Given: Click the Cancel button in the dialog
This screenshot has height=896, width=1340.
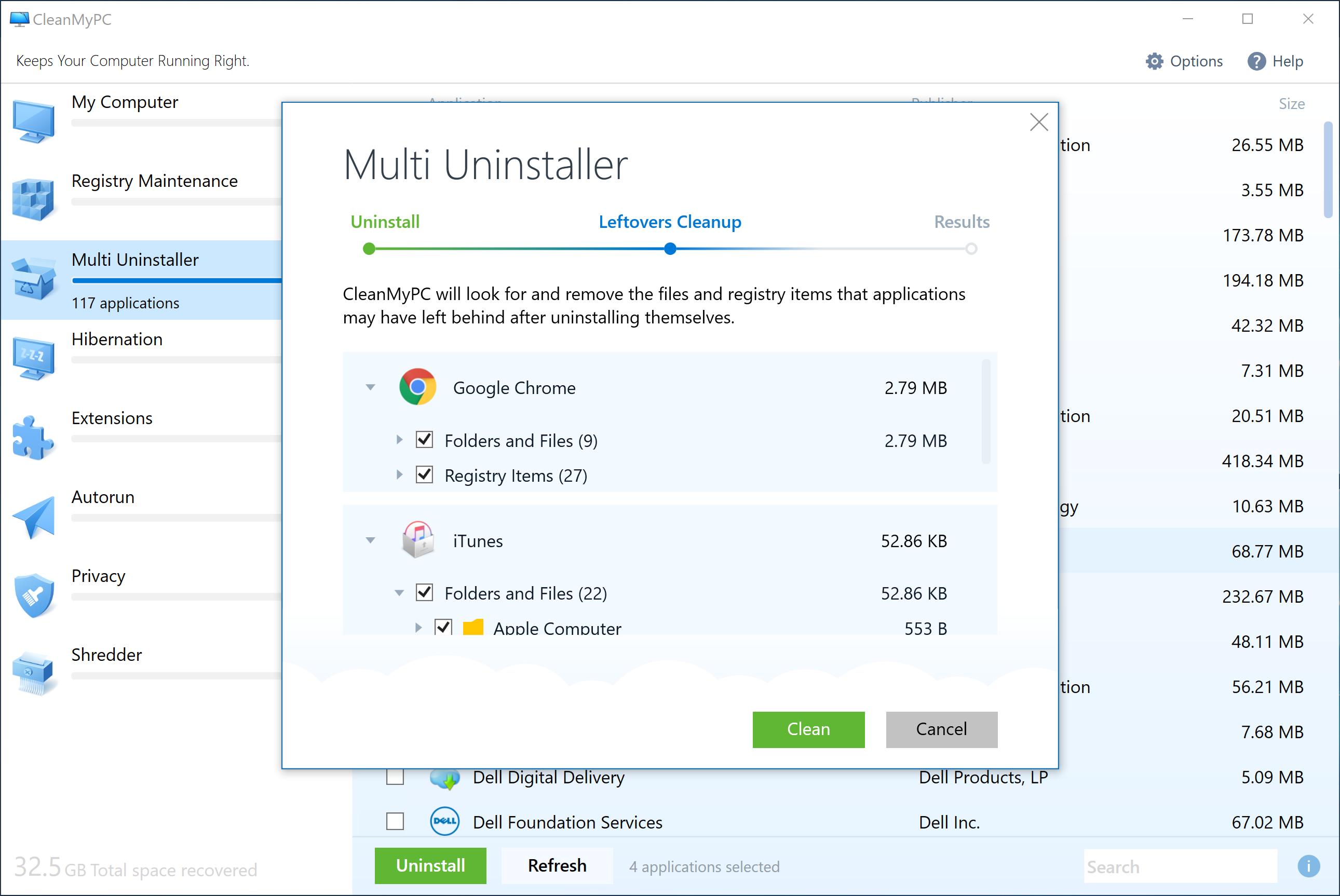Looking at the screenshot, I should (942, 729).
